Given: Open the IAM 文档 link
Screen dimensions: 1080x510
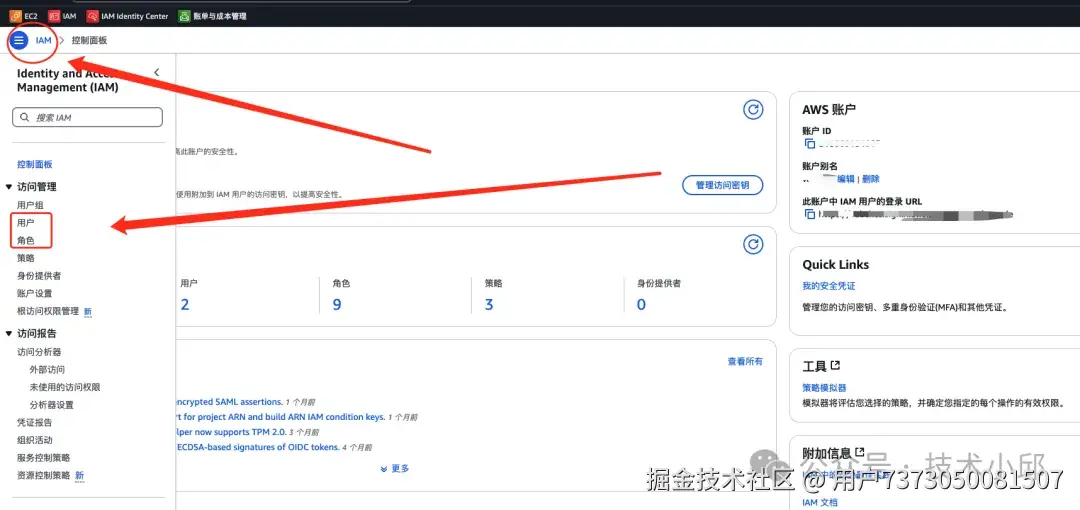Looking at the screenshot, I should pyautogui.click(x=820, y=502).
